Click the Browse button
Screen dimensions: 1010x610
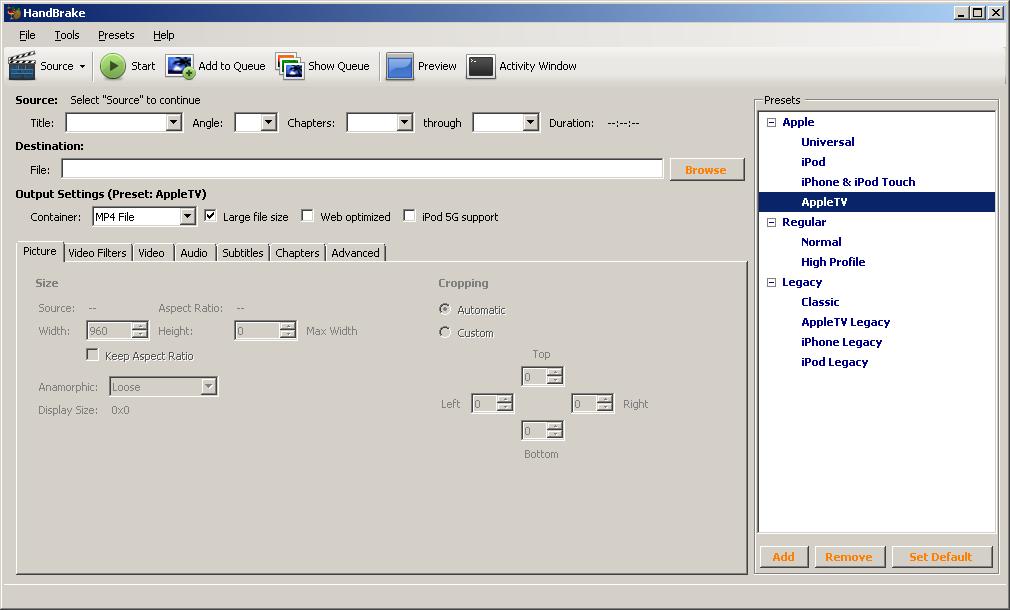tap(707, 169)
